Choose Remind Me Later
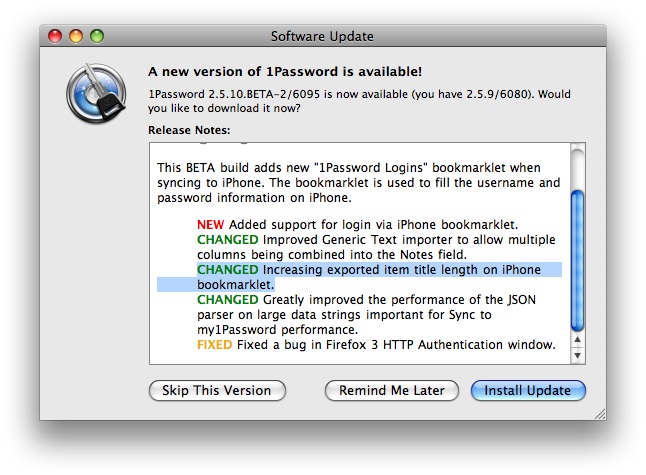Image resolution: width=646 pixels, height=475 pixels. tap(391, 390)
